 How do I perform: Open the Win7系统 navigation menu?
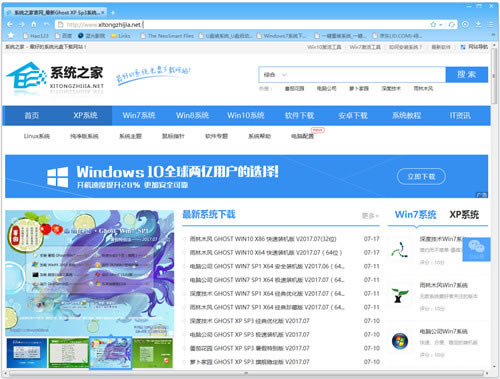pyautogui.click(x=139, y=116)
